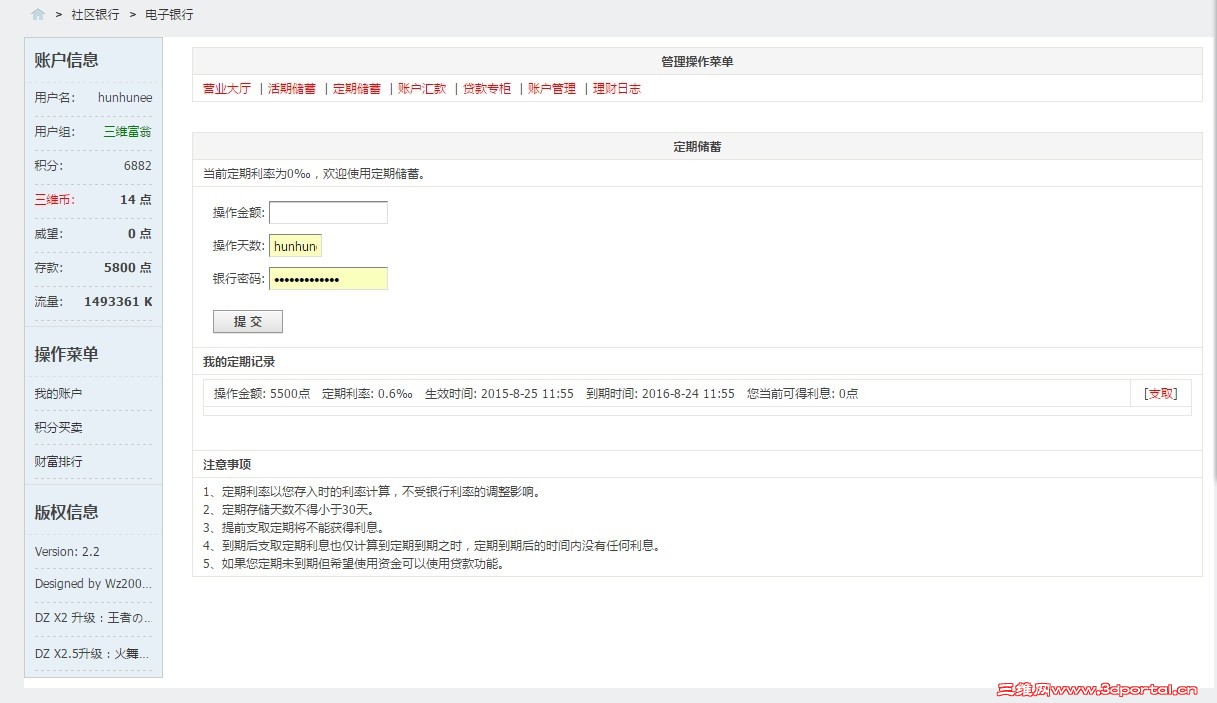
Task: Open 电子银行 breadcrumb link
Action: (169, 14)
